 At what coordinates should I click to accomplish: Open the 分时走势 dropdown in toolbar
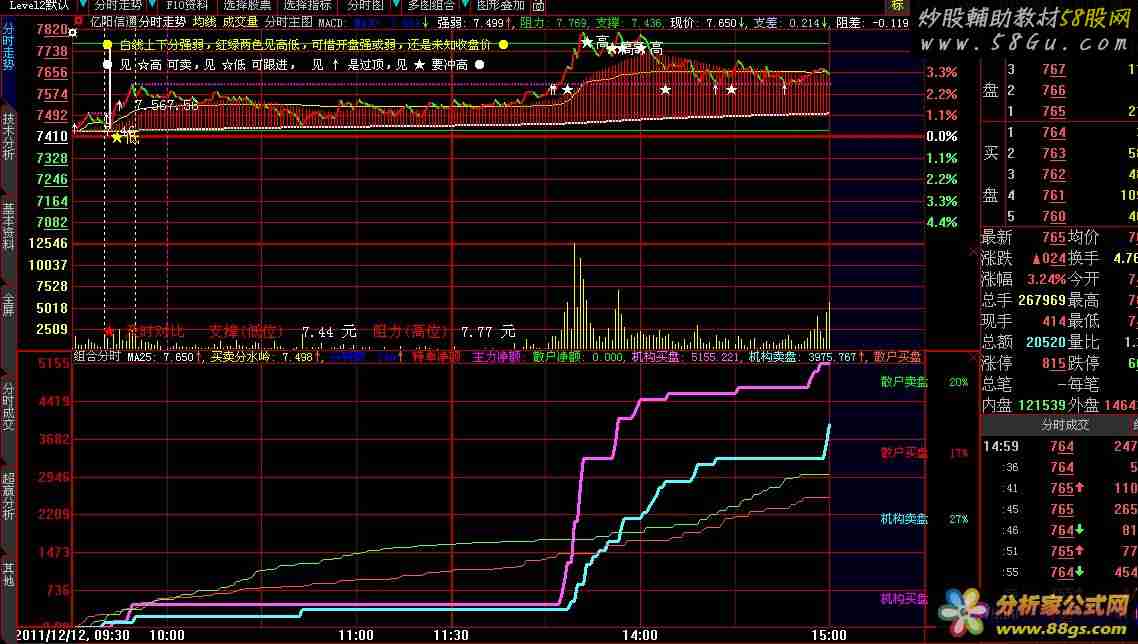click(x=119, y=5)
